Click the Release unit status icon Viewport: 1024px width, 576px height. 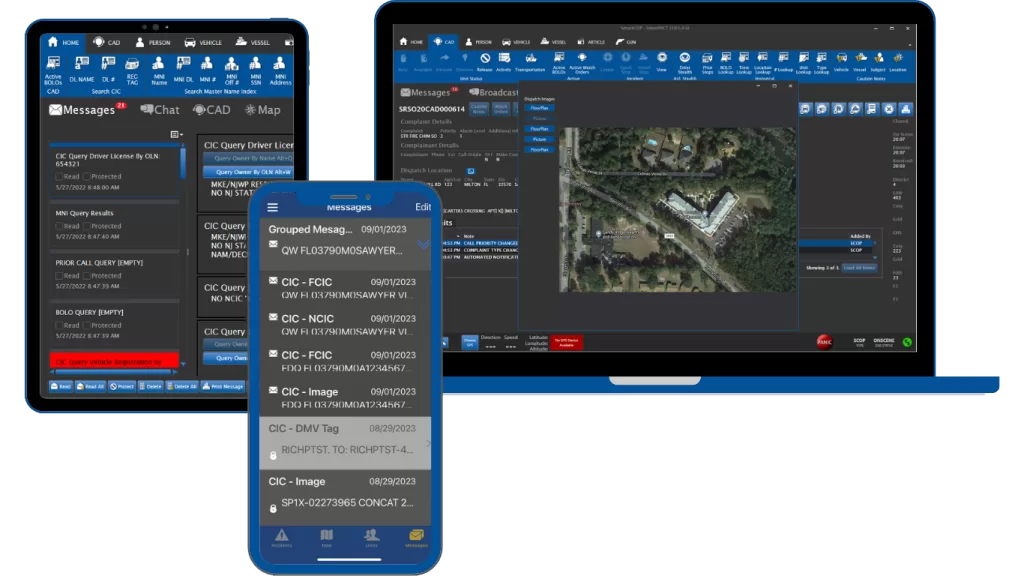(x=484, y=62)
